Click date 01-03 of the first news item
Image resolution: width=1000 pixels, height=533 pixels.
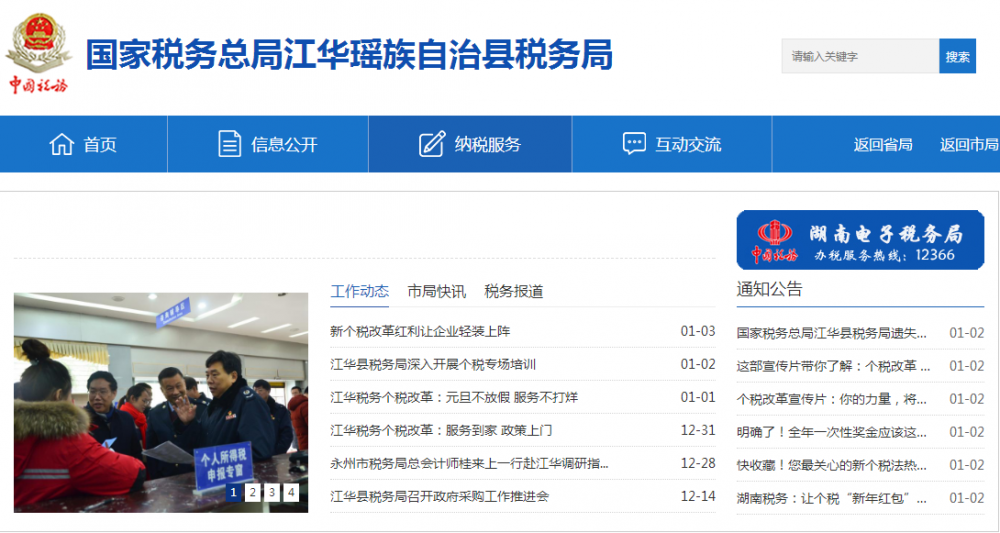click(698, 332)
